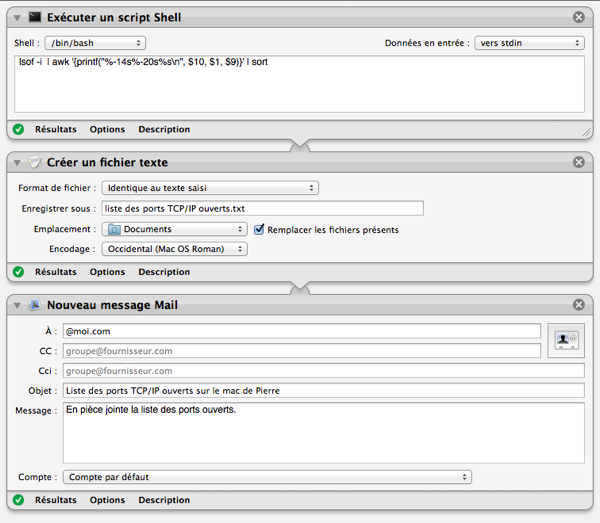The width and height of the screenshot is (600, 523).
Task: Click the text file icon of Créer un fichier texte
Action: tap(34, 162)
